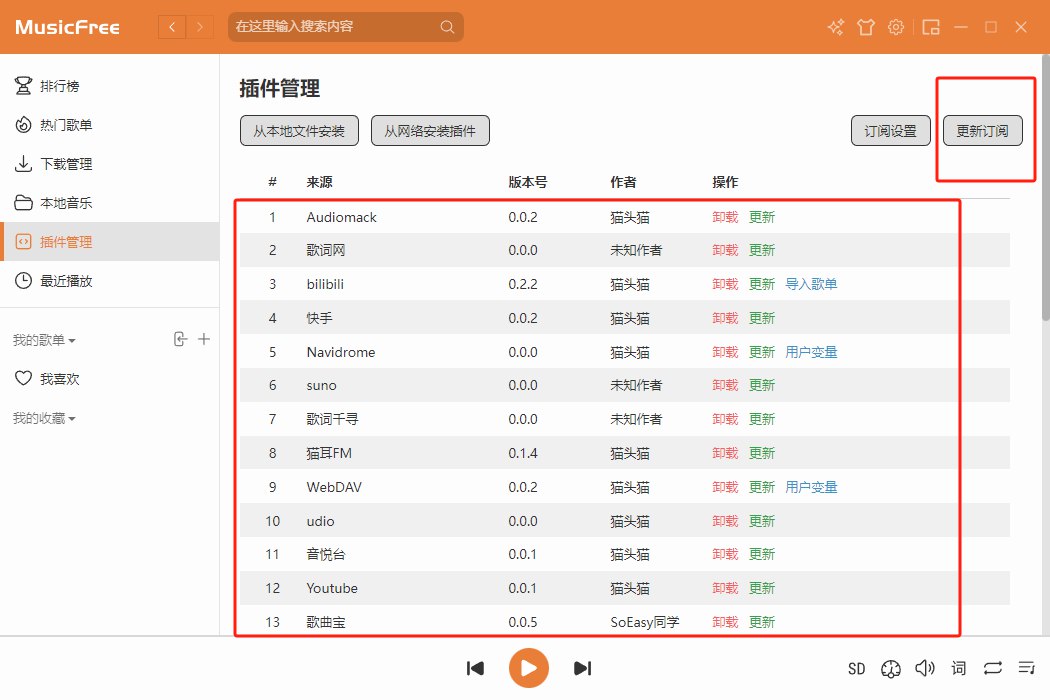Select the Youtube source name
Screen dimensions: 1050x700
pyautogui.click(x=332, y=588)
